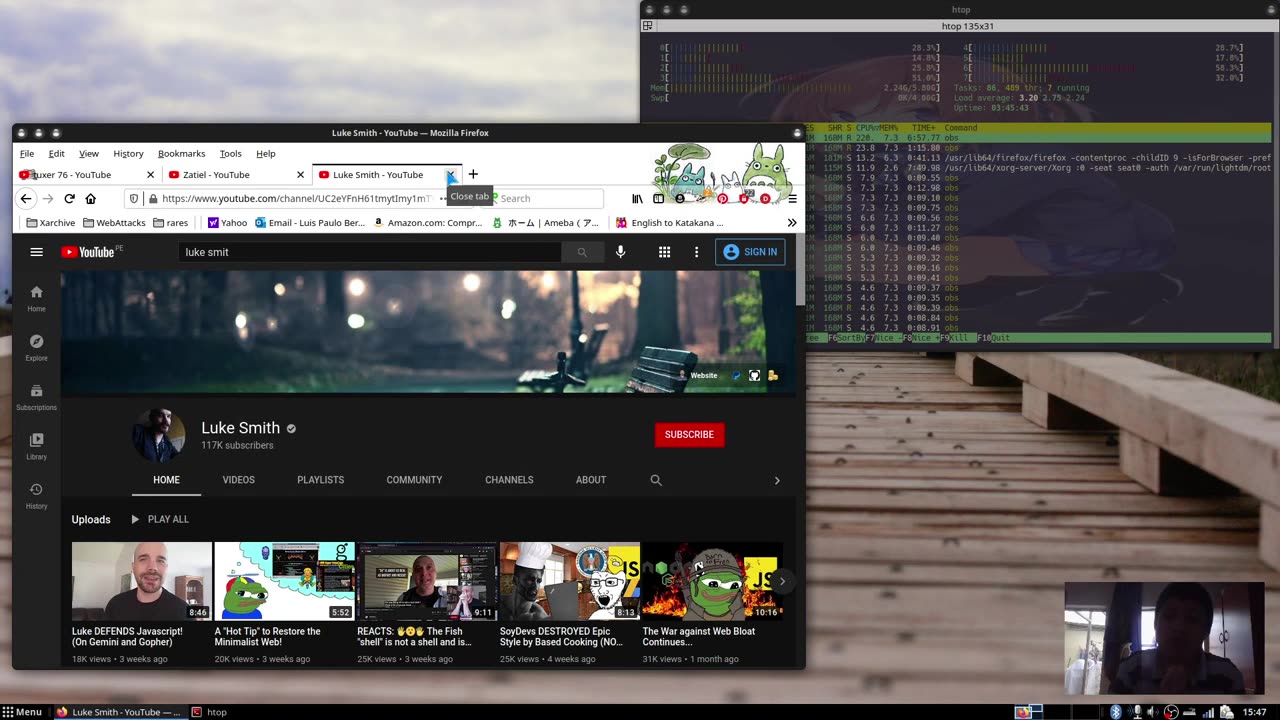Click the YouTube search field with 'luke smit'
The image size is (1280, 720).
click(x=370, y=252)
